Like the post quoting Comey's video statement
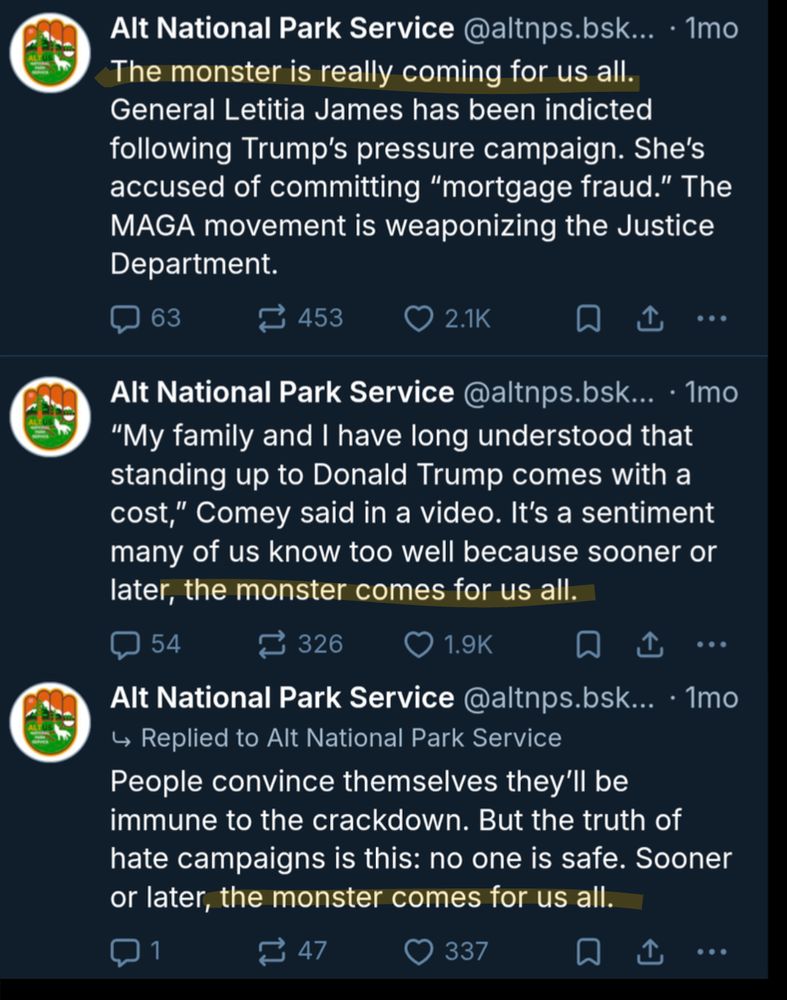The height and width of the screenshot is (1000, 787). (x=419, y=644)
